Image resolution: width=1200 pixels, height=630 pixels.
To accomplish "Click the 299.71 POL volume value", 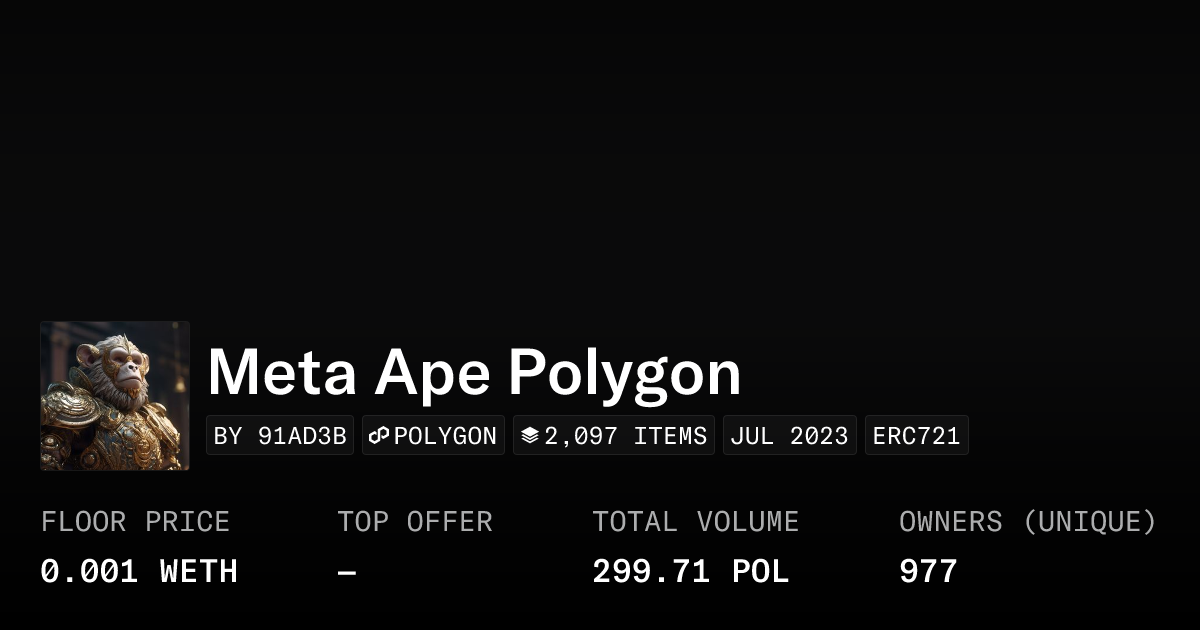I will 690,572.
